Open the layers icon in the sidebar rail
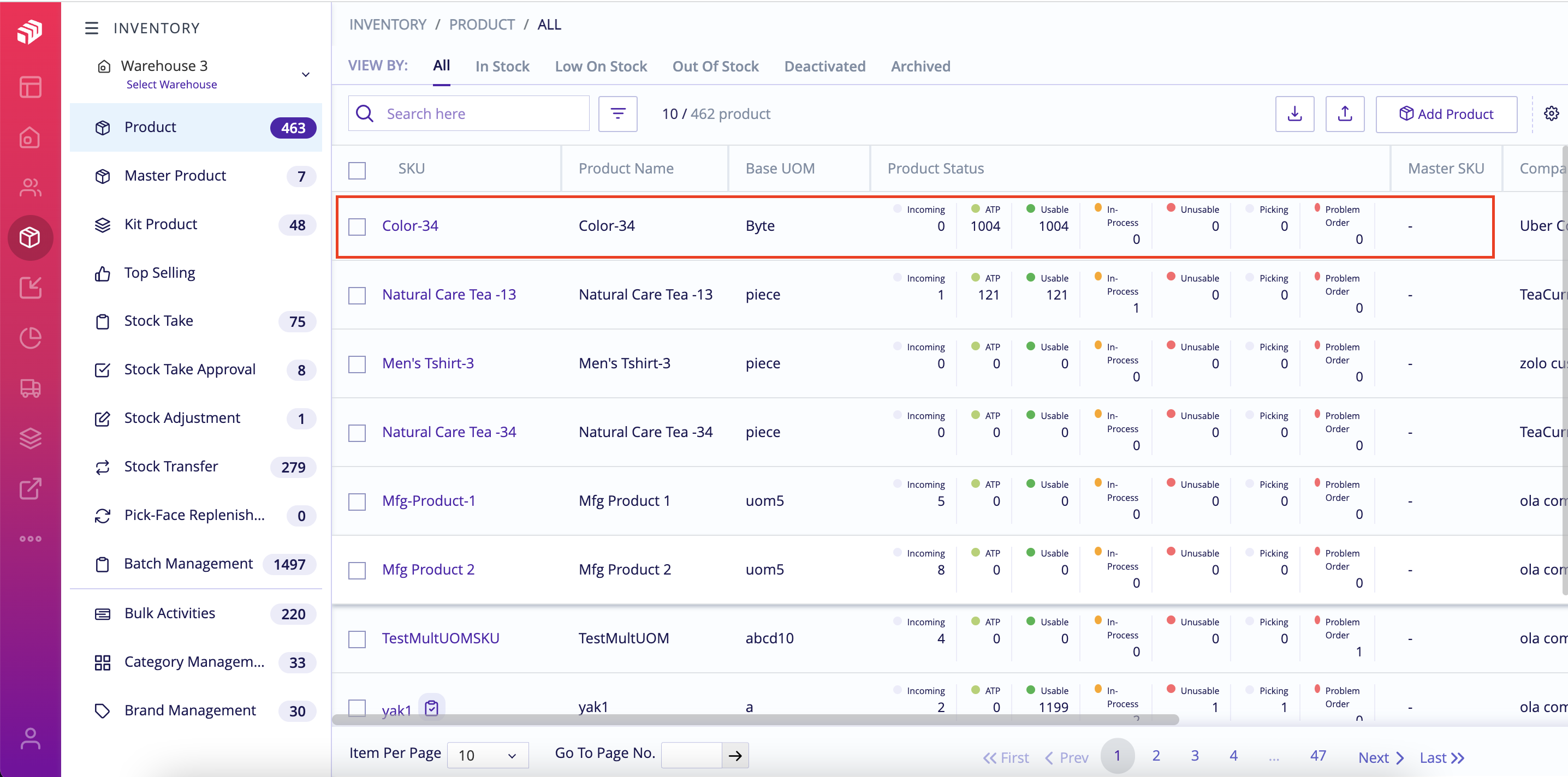Viewport: 1568px width, 777px height. [31, 438]
